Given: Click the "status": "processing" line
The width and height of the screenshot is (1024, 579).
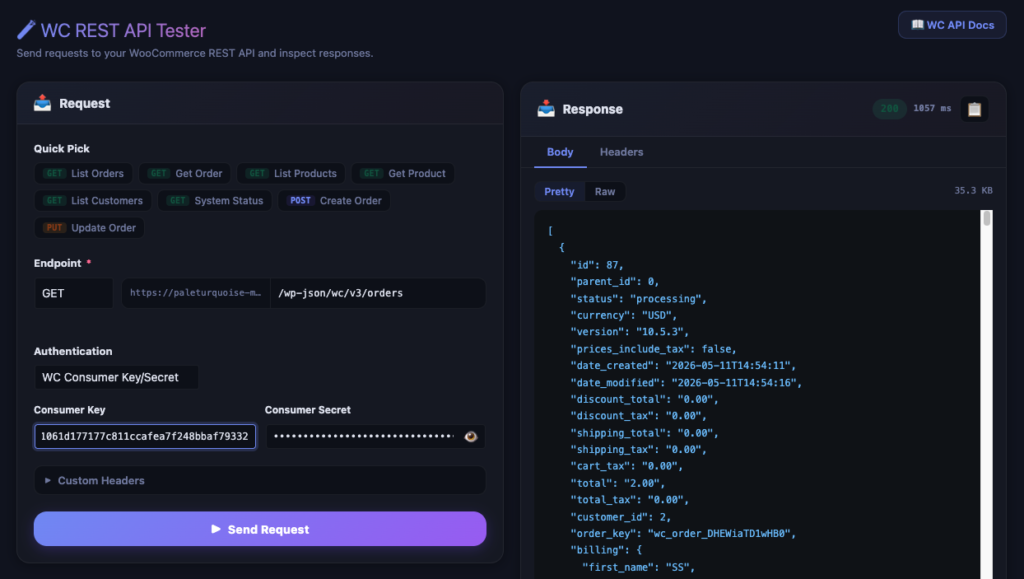Looking at the screenshot, I should pyautogui.click(x=638, y=298).
